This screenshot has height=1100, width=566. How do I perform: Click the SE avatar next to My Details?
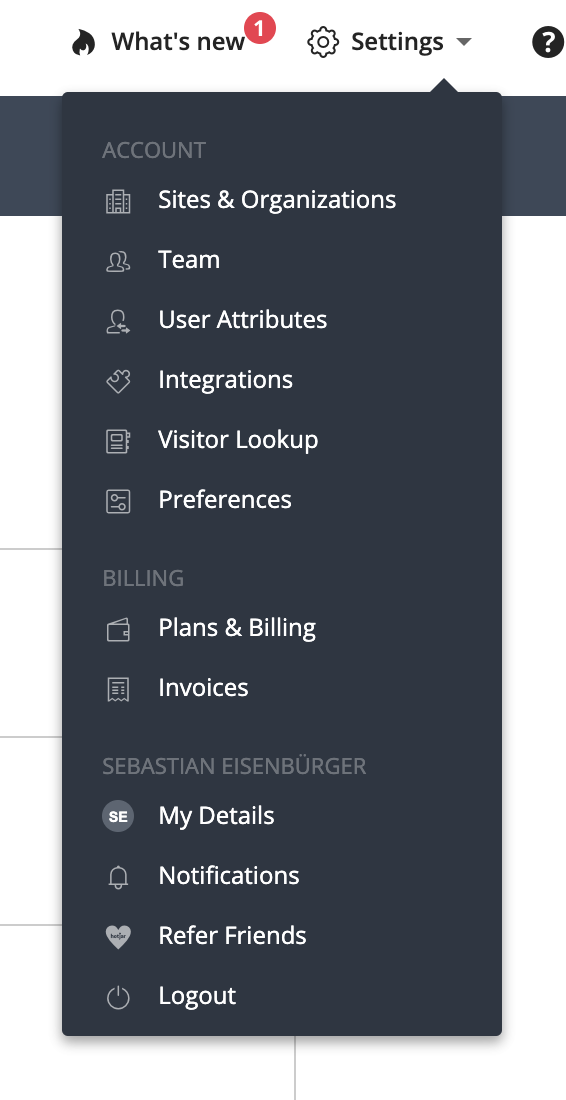pos(118,817)
